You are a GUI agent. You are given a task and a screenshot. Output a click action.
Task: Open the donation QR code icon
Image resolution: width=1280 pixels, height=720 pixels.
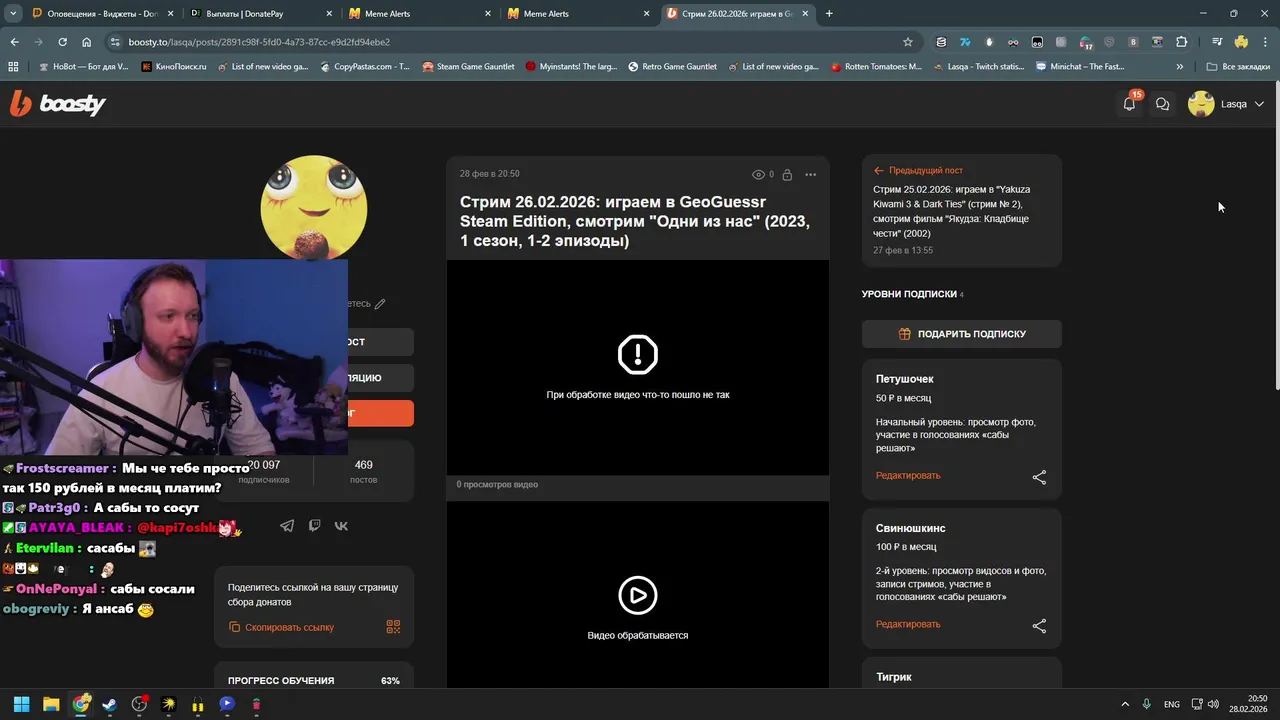click(x=393, y=627)
